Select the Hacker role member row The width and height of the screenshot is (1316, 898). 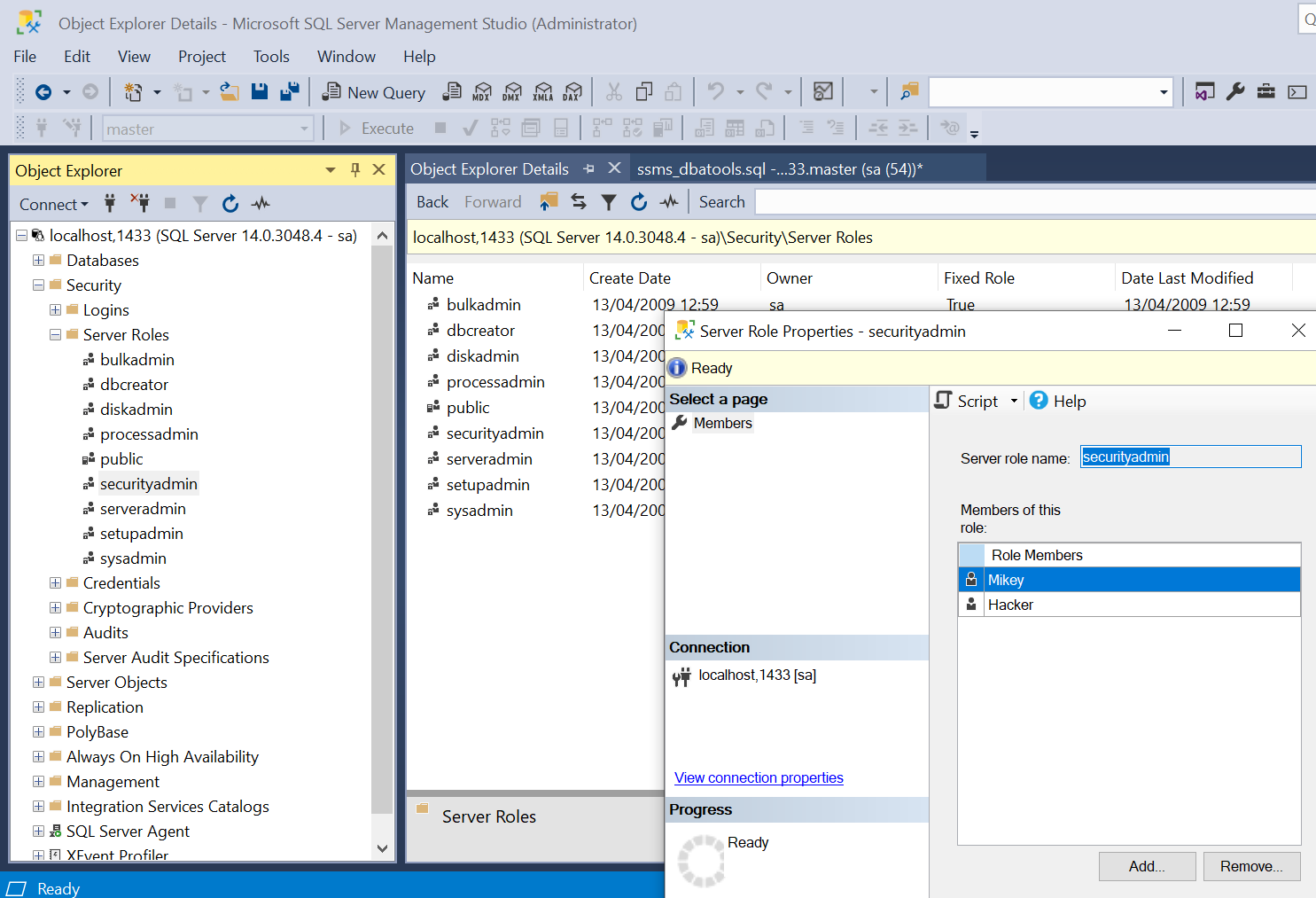point(1010,605)
